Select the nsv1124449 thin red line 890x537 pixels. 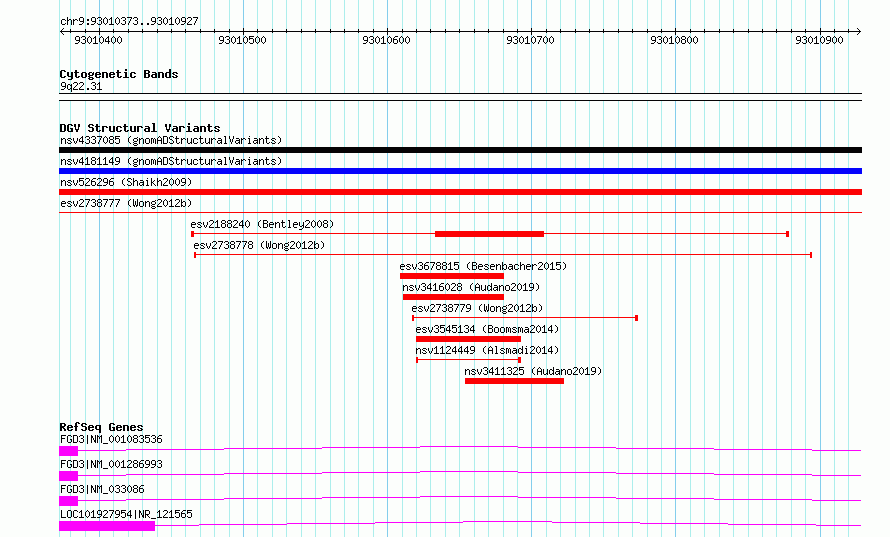click(468, 360)
